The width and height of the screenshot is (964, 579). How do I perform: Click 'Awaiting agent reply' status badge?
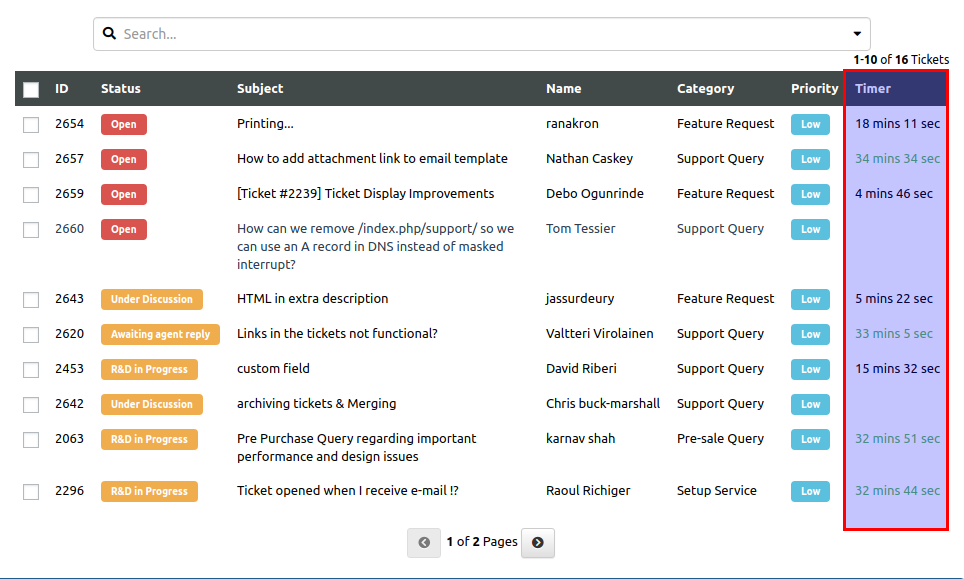[x=160, y=334]
